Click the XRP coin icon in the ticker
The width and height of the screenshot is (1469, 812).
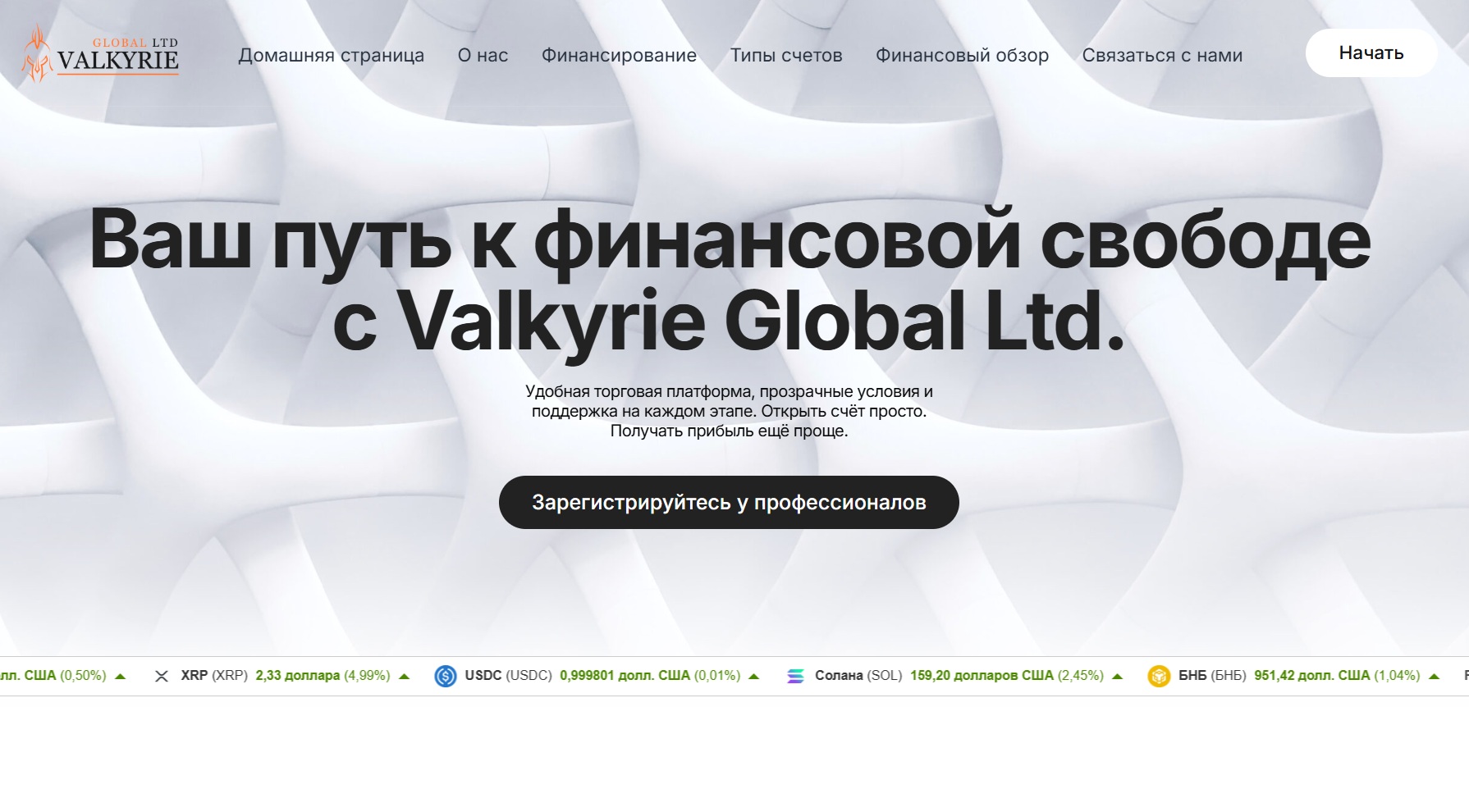pyautogui.click(x=161, y=676)
